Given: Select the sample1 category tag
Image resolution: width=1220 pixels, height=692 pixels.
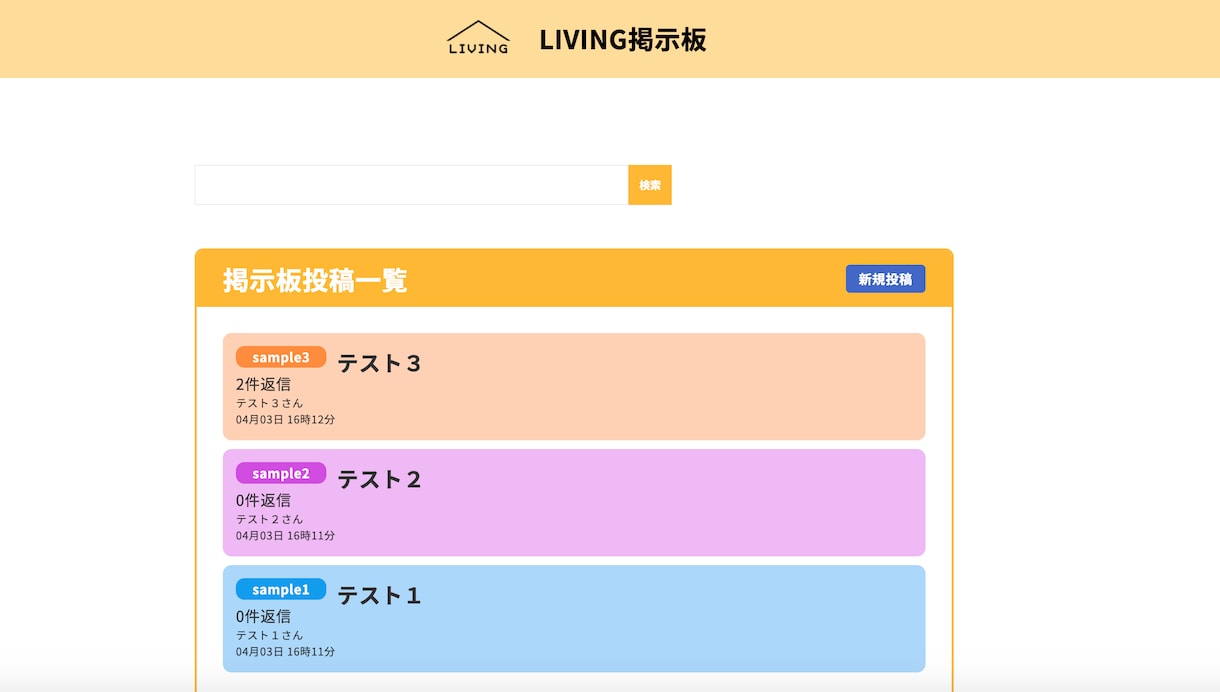Looking at the screenshot, I should [281, 589].
